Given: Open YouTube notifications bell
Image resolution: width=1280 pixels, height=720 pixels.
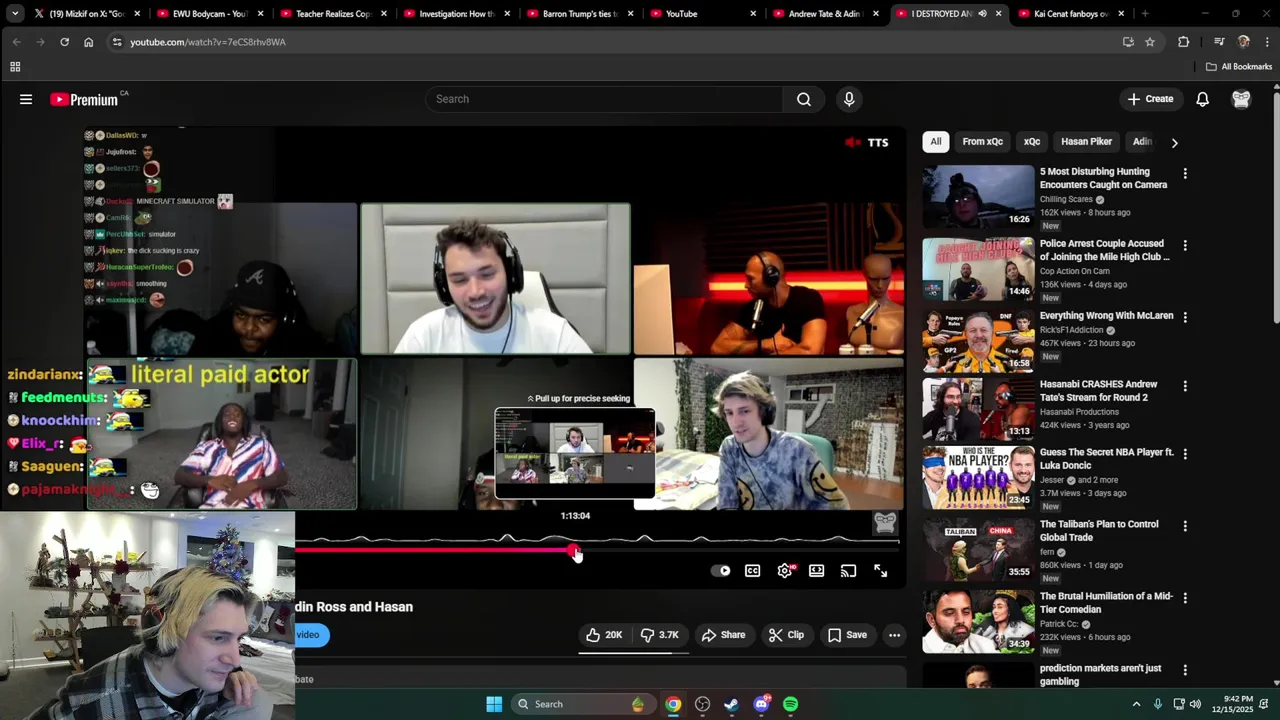Looking at the screenshot, I should (1203, 99).
